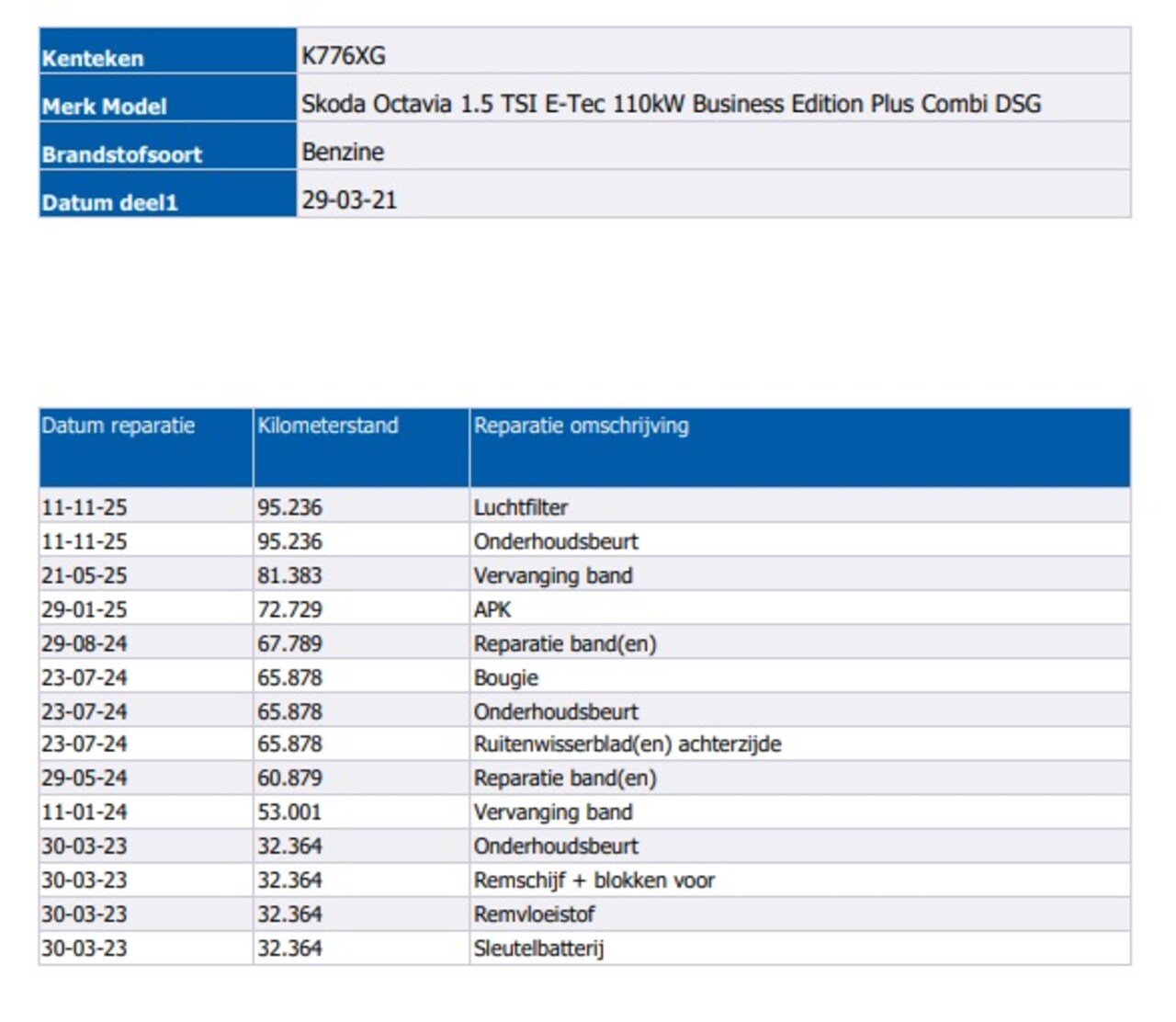Click the Merk Model header label
Image resolution: width=1176 pixels, height=1022 pixels.
(104, 107)
